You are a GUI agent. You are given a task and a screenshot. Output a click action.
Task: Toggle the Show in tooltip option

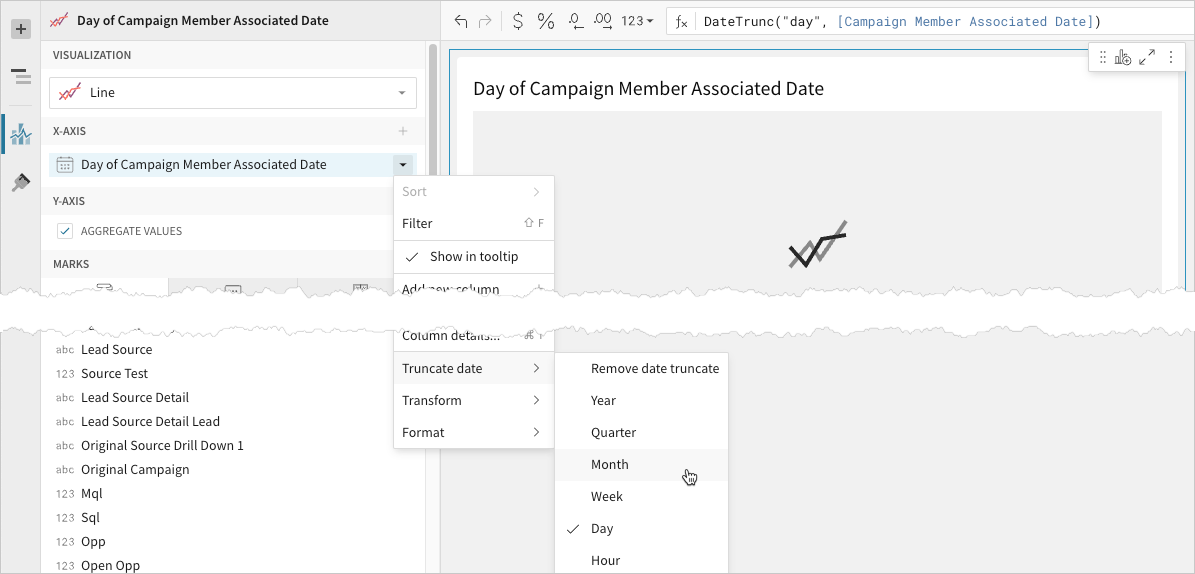click(x=473, y=256)
